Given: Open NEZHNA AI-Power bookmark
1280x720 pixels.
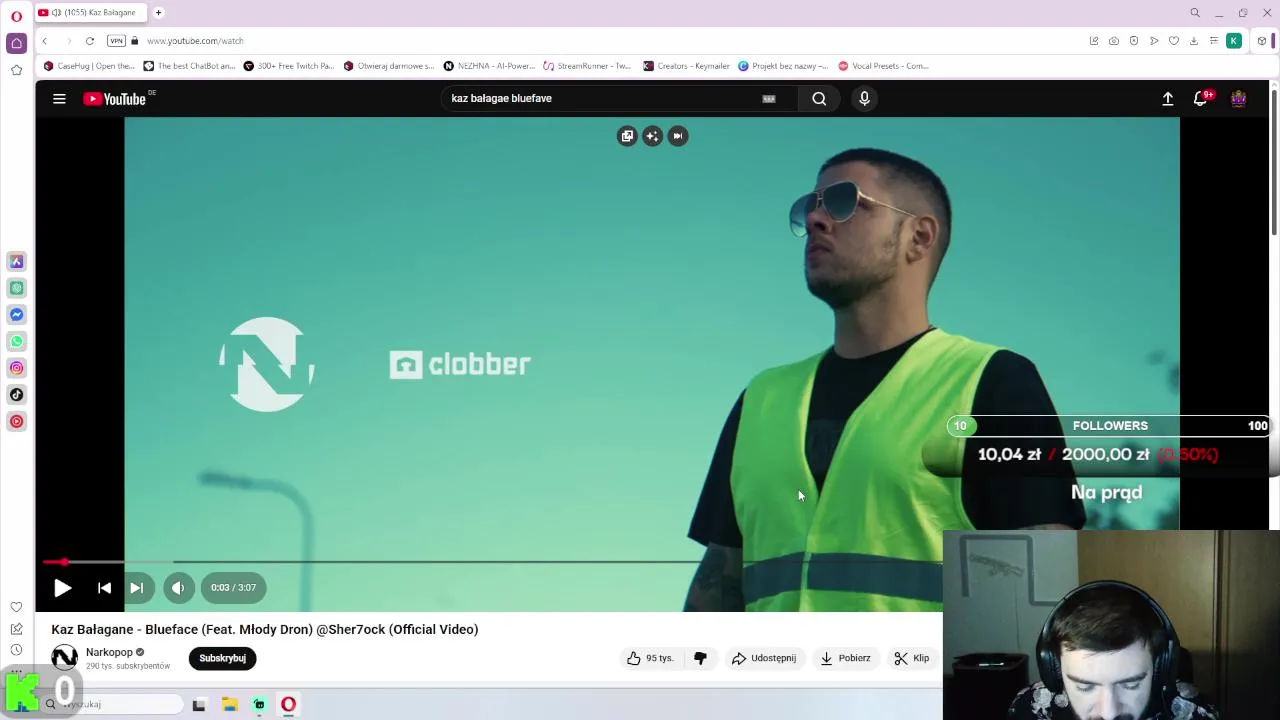Looking at the screenshot, I should tap(490, 66).
